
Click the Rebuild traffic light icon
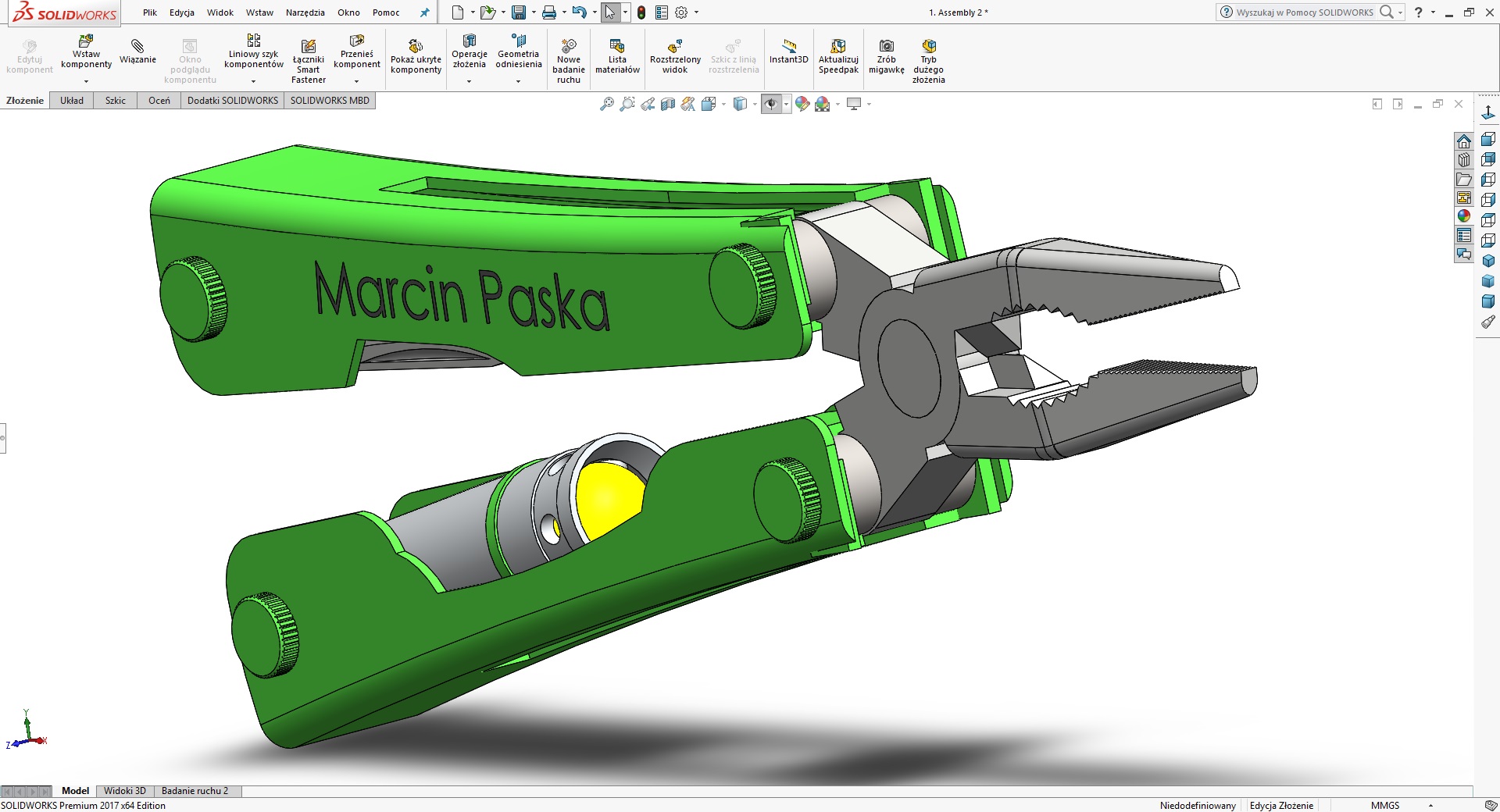(641, 12)
